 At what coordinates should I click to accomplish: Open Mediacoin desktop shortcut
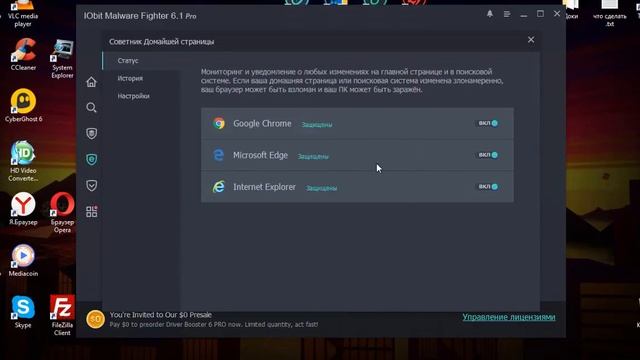coord(23,260)
